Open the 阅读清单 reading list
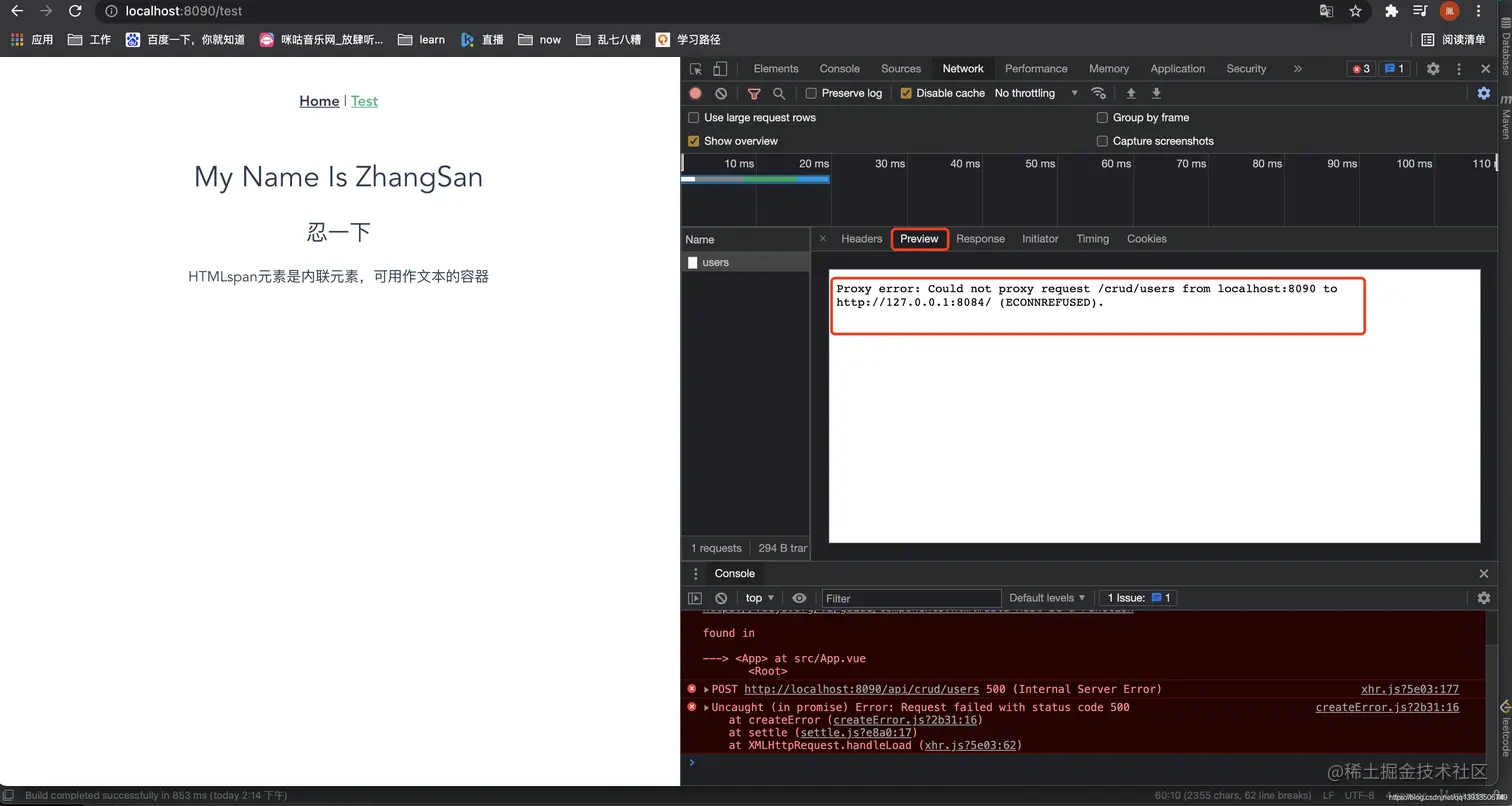 (1454, 40)
